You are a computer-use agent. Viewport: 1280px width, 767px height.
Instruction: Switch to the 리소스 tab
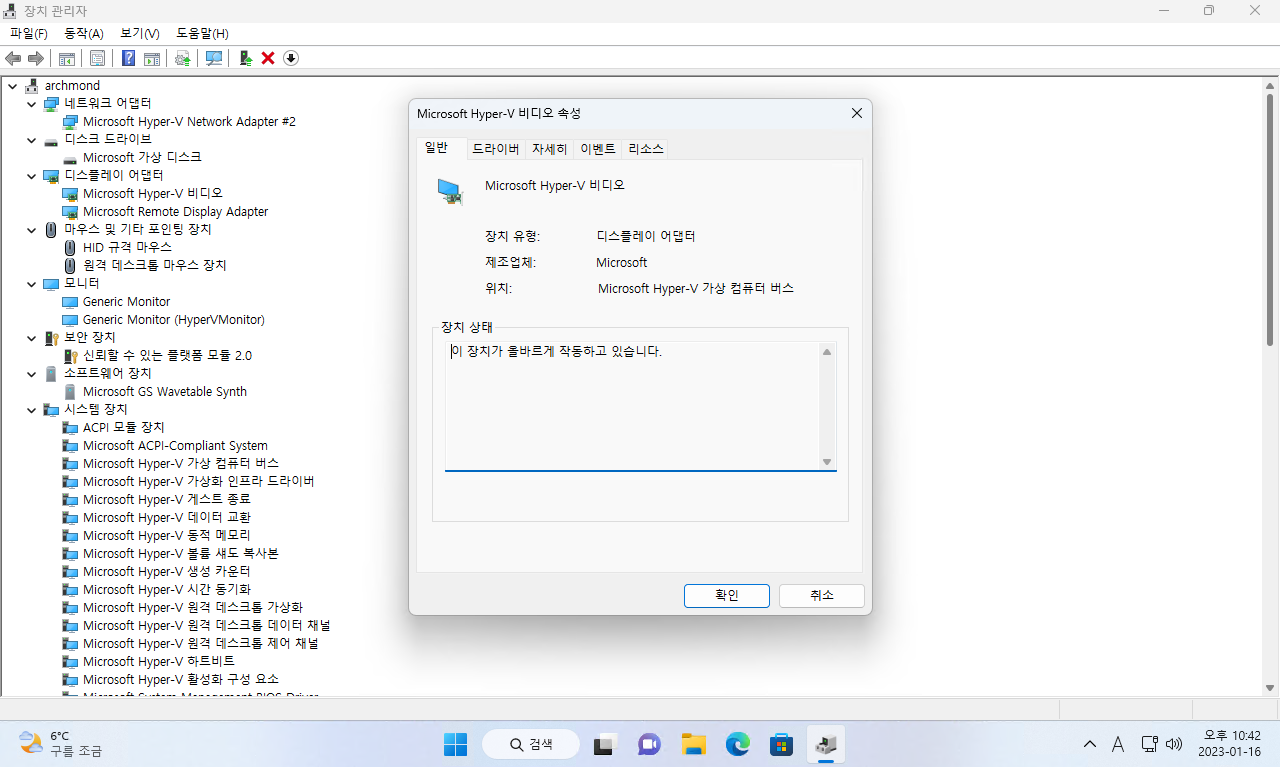646,149
